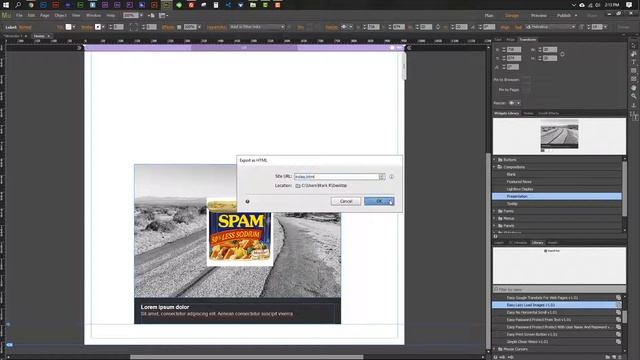640x360 pixels.
Task: Switch to Plan mode
Action: tap(489, 16)
